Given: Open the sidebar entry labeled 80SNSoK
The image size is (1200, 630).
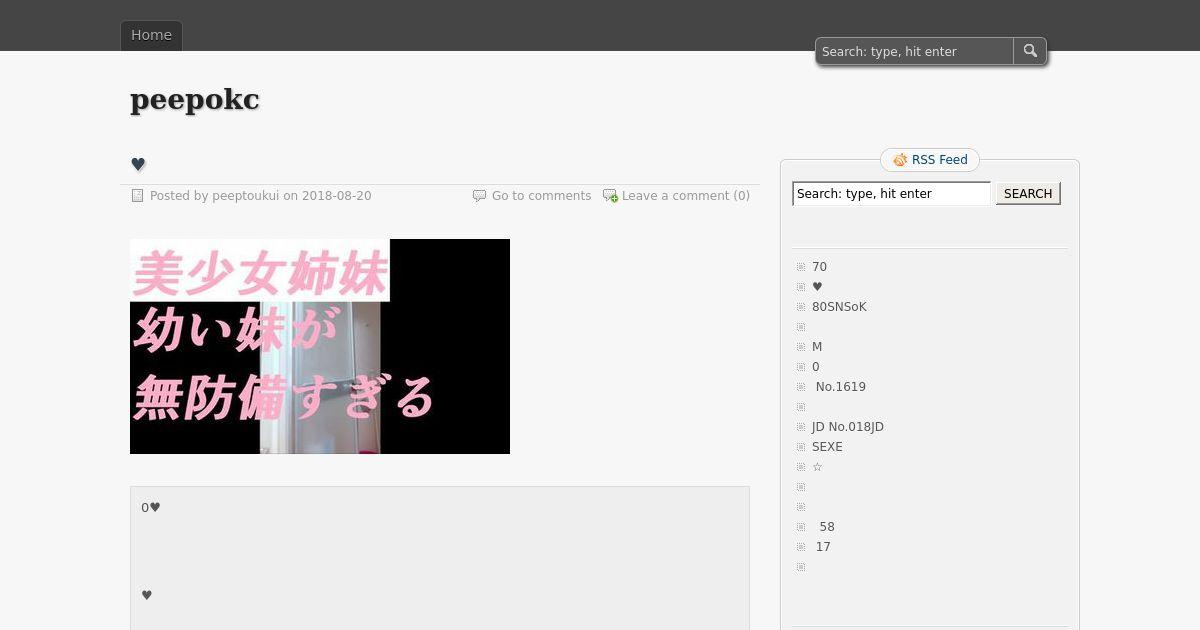Looking at the screenshot, I should 839,307.
